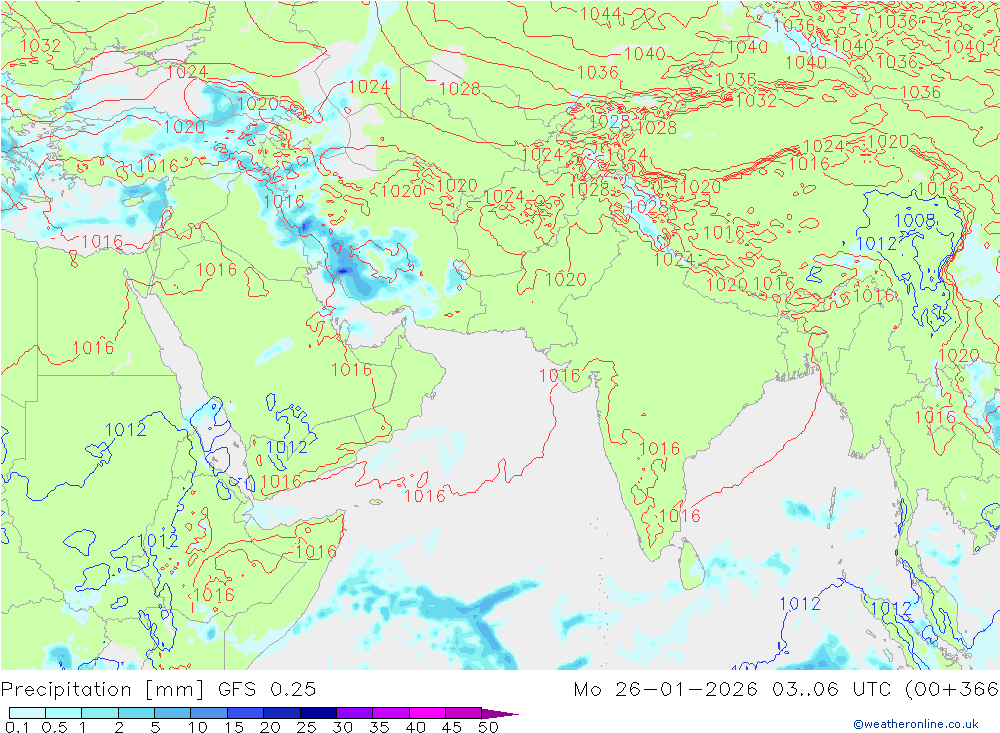Click the 2–5 mm legend swatch

pos(136,713)
